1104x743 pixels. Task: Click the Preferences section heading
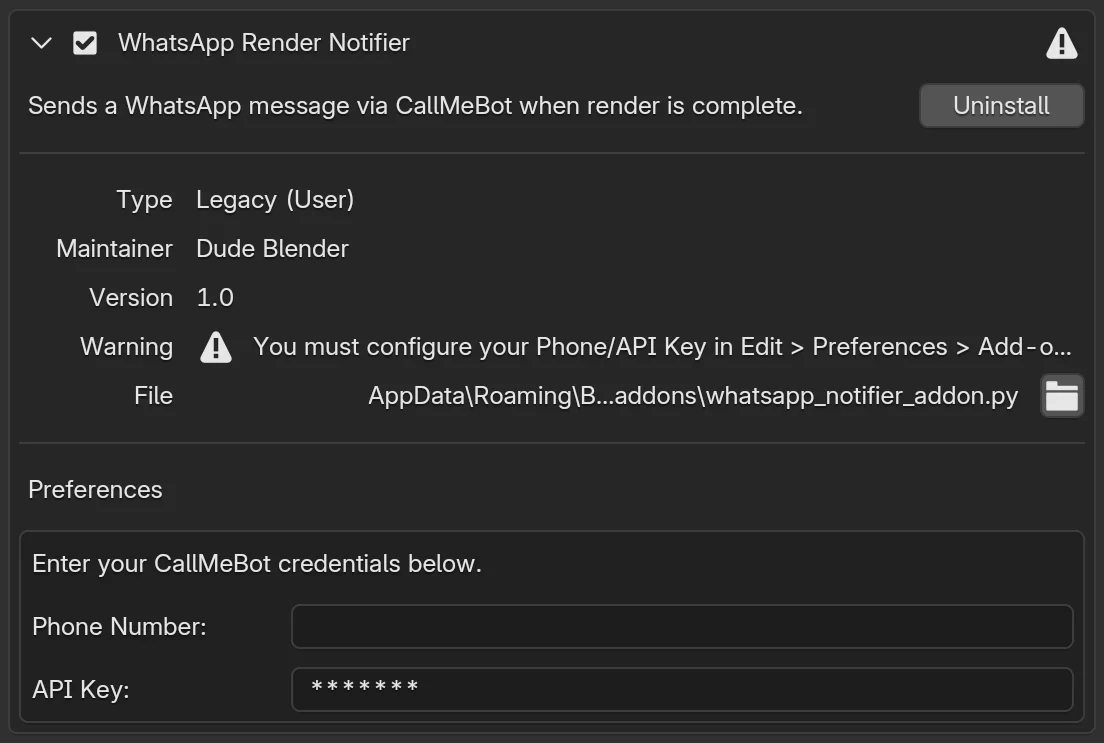[95, 490]
